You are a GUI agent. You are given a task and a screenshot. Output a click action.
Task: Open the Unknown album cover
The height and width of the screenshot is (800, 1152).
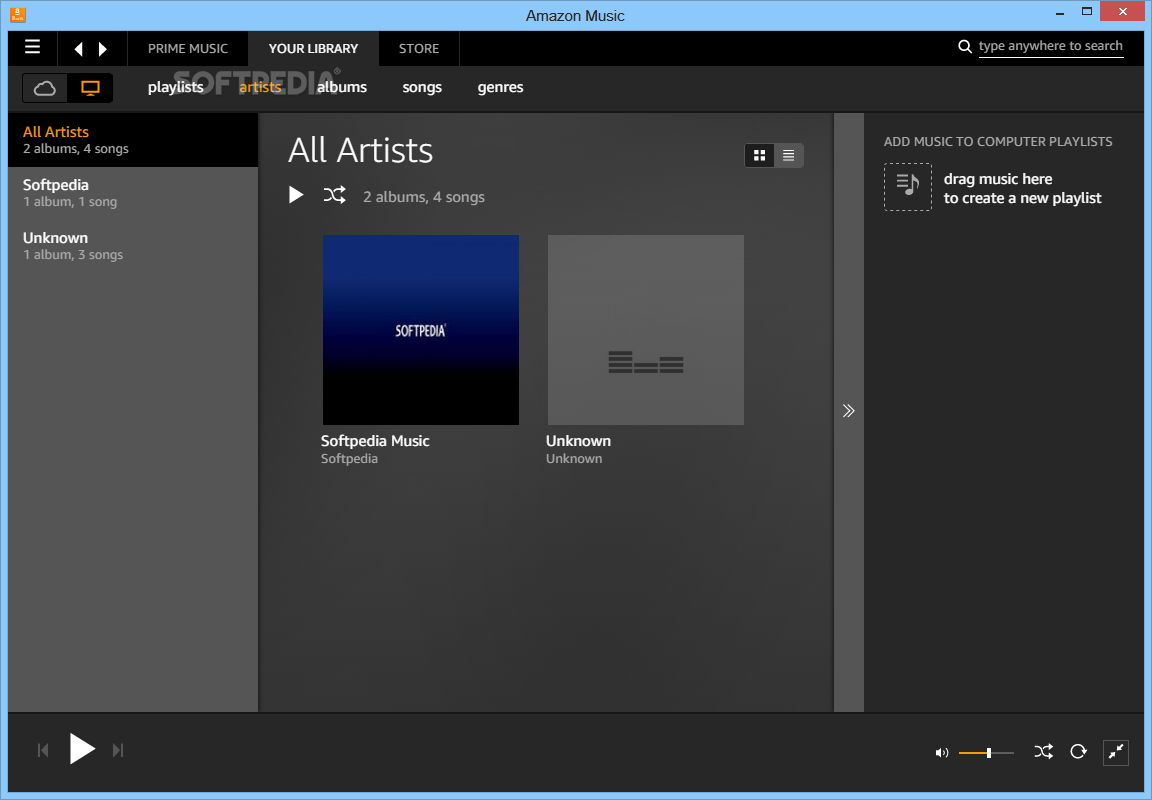pos(646,330)
